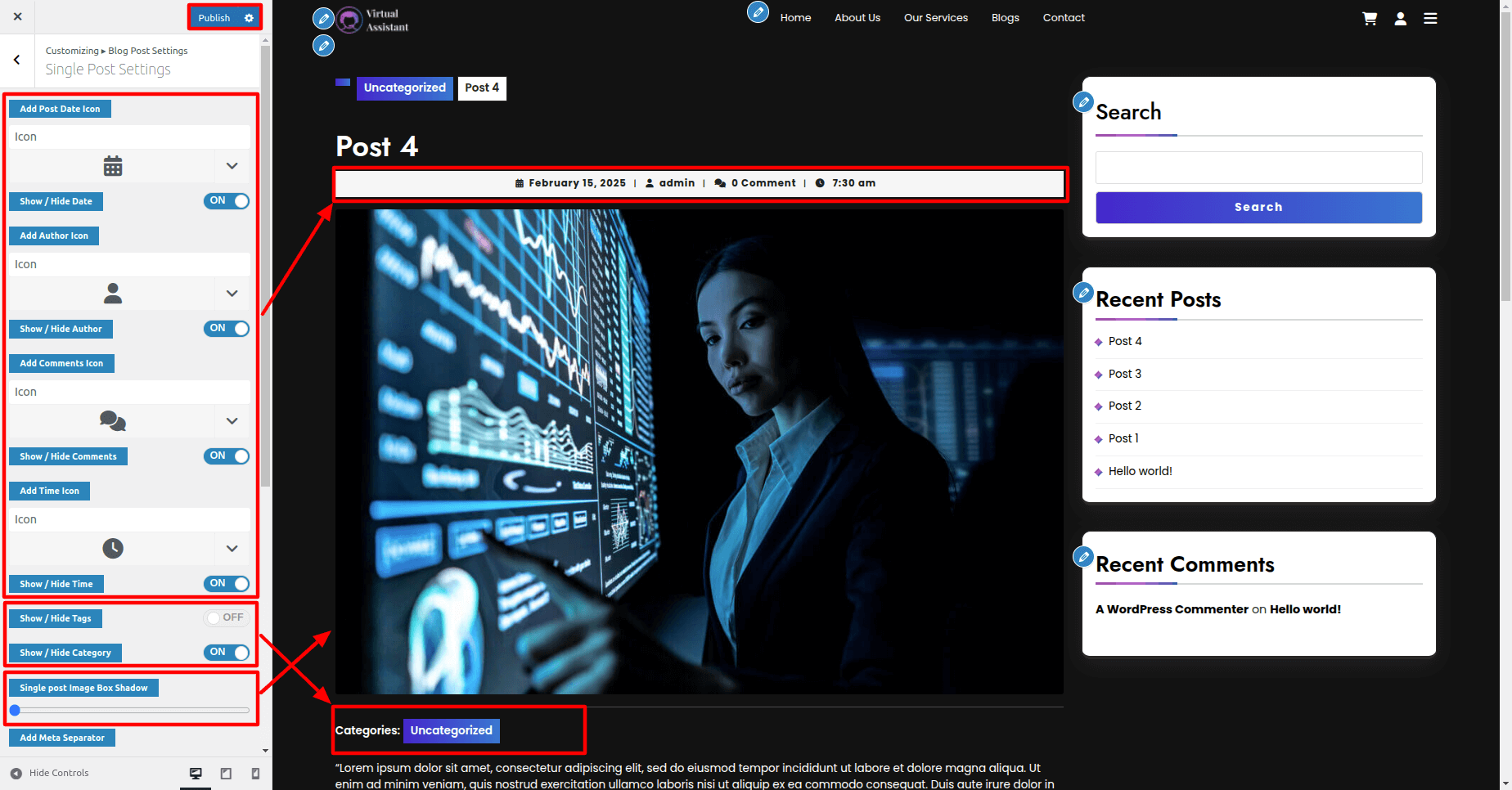Screen dimensions: 1512x790
Task: Click the Image Box Shadow slider
Action: click(131, 711)
